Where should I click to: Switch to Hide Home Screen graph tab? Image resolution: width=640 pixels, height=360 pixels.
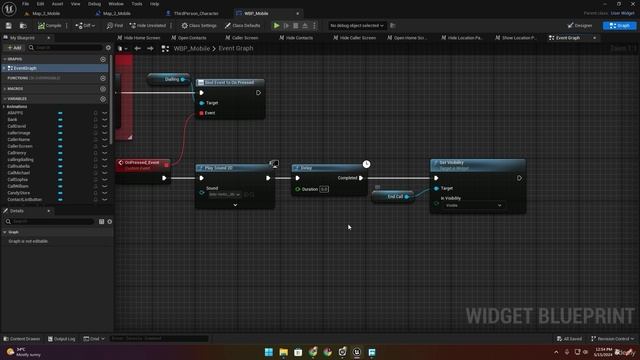[x=139, y=38]
